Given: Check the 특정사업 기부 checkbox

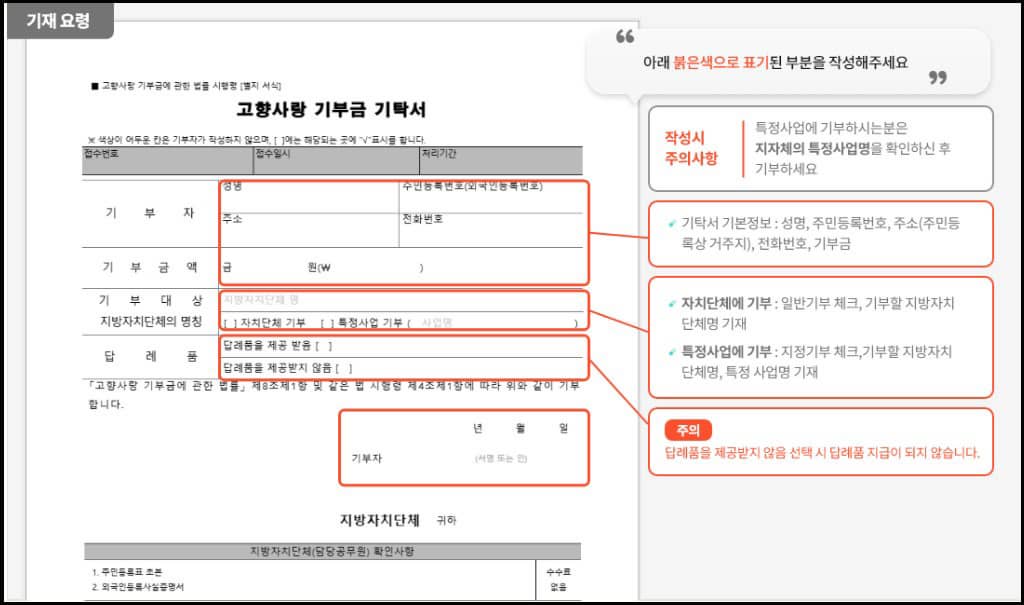Looking at the screenshot, I should pyautogui.click(x=326, y=324).
